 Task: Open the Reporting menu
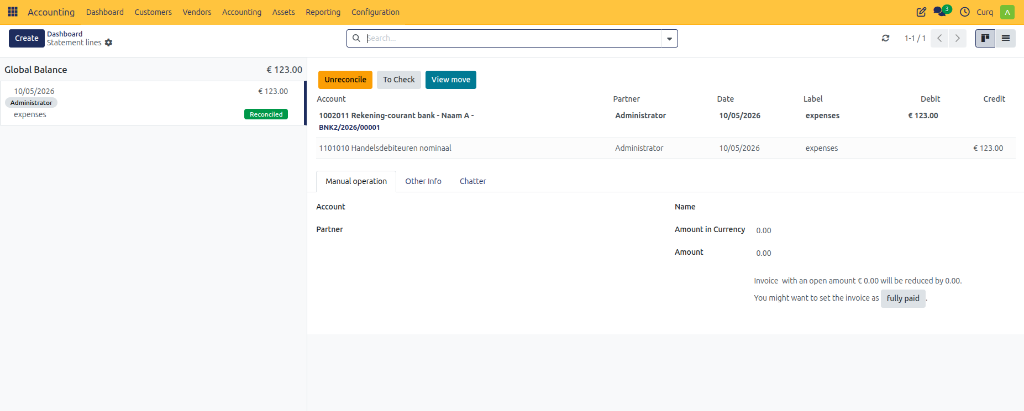323,12
